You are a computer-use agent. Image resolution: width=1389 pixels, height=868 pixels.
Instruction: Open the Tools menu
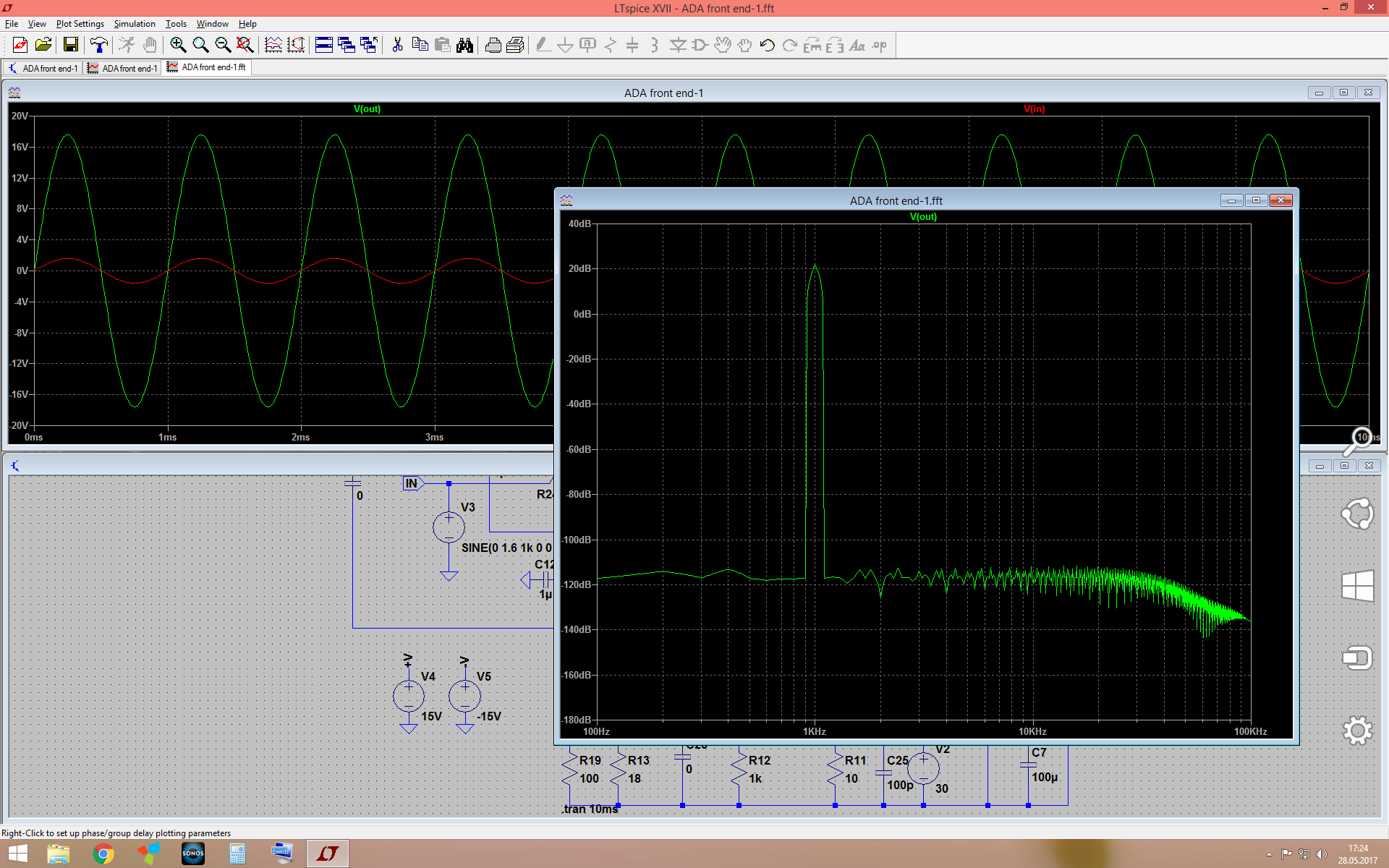coord(176,24)
